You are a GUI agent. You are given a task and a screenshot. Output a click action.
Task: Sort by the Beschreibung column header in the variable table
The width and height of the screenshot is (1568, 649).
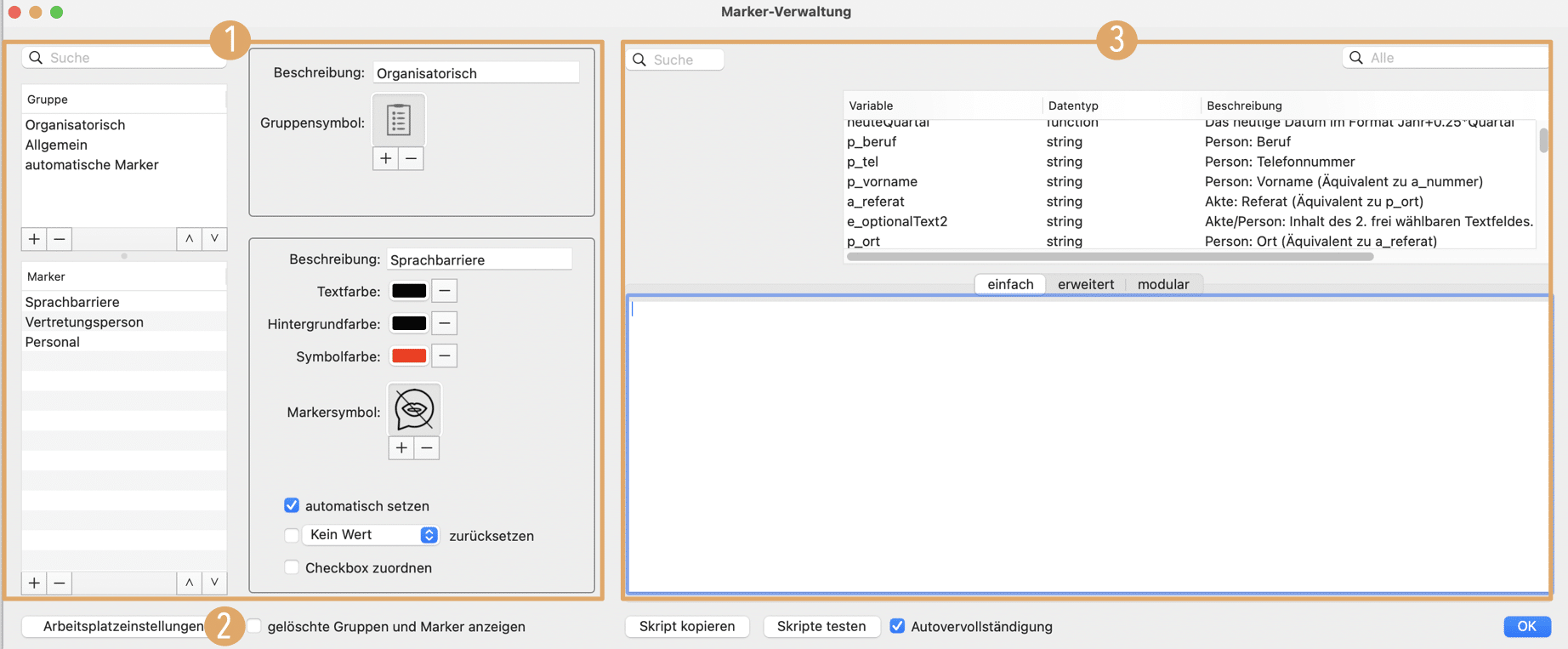[x=1373, y=105]
